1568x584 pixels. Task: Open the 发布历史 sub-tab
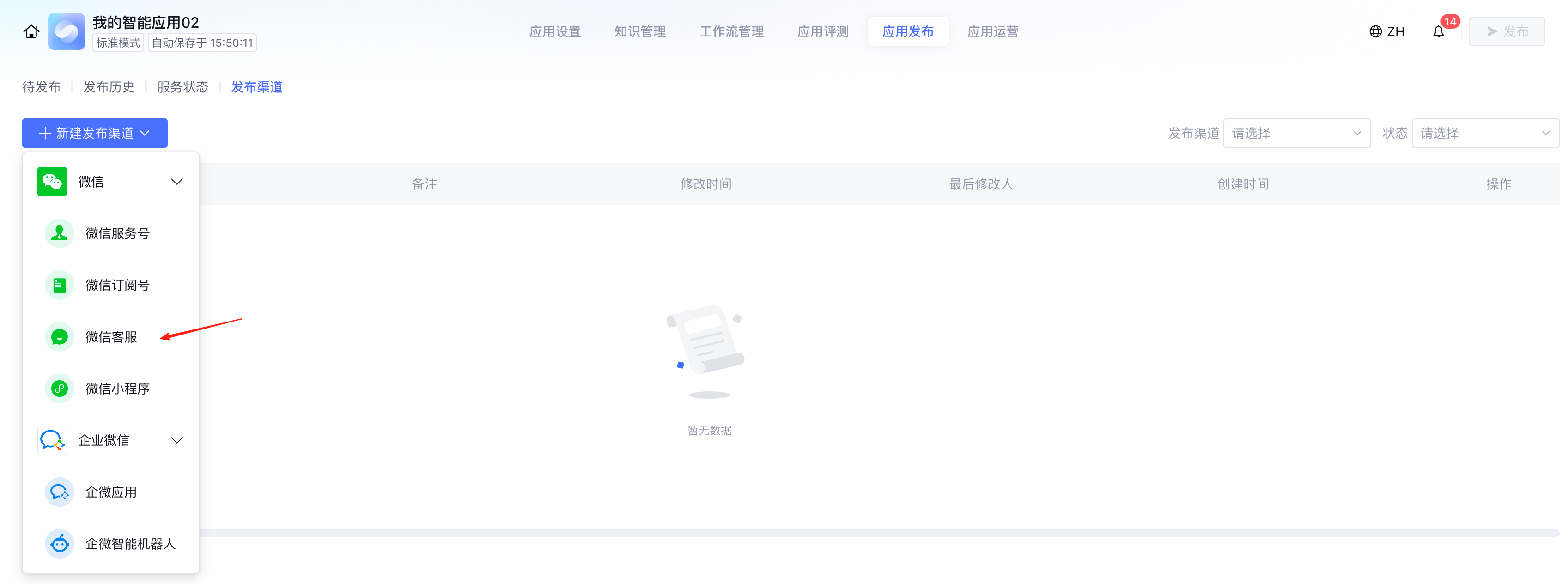coord(109,87)
